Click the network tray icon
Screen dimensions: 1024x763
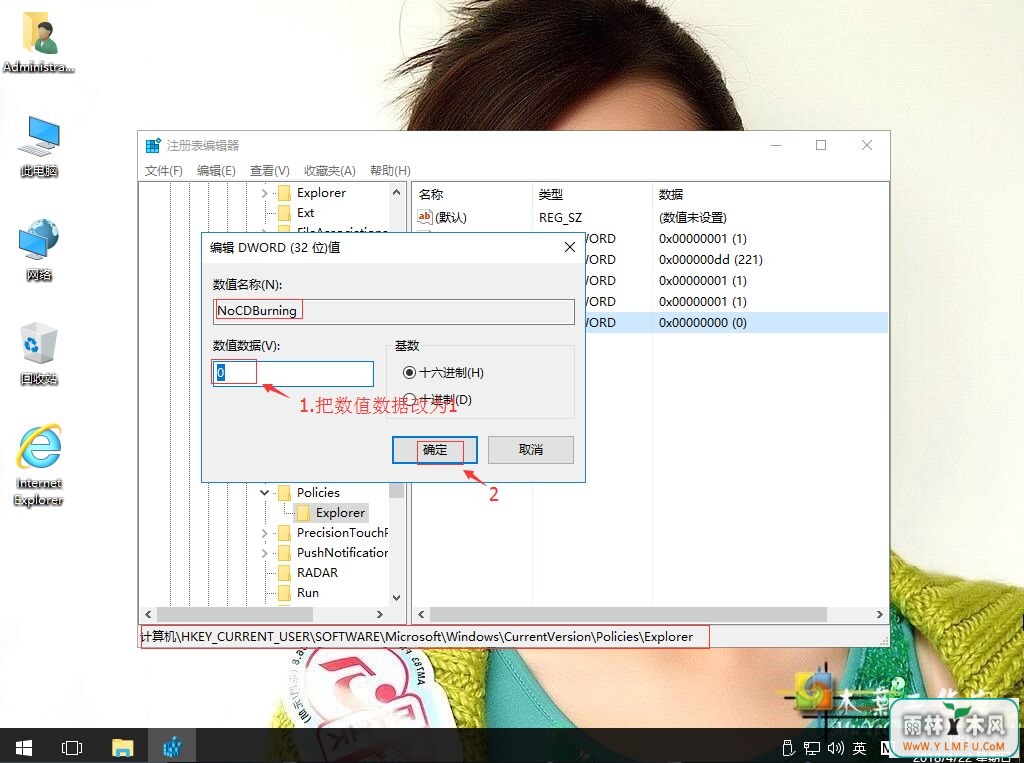point(812,748)
